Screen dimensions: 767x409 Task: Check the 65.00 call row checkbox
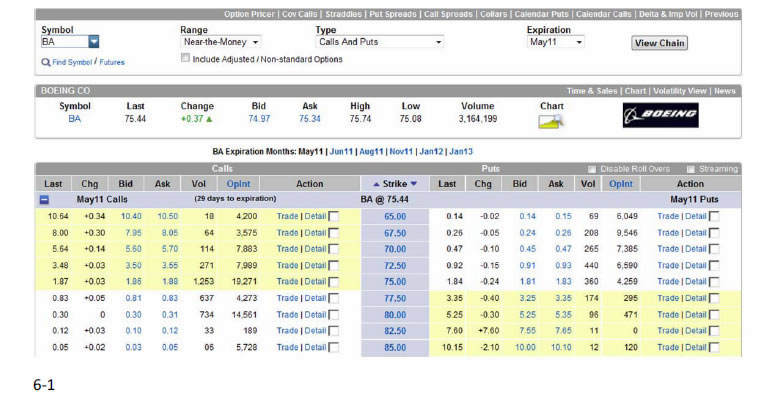click(x=334, y=217)
